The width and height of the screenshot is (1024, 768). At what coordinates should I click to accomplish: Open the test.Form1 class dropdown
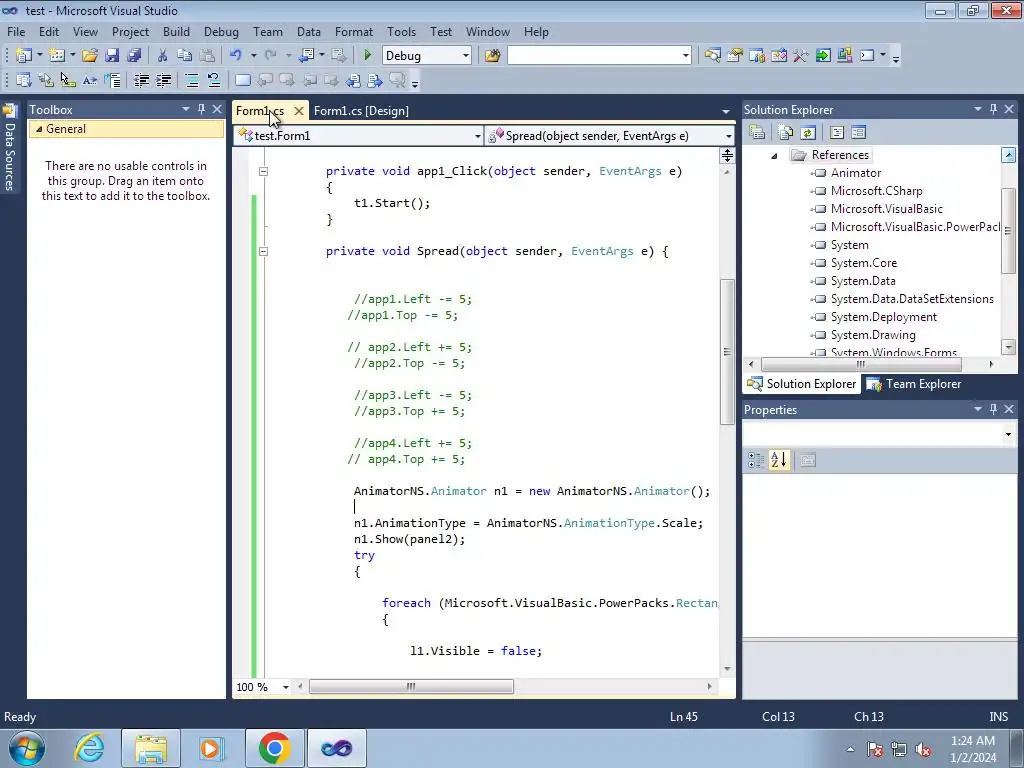pos(477,136)
